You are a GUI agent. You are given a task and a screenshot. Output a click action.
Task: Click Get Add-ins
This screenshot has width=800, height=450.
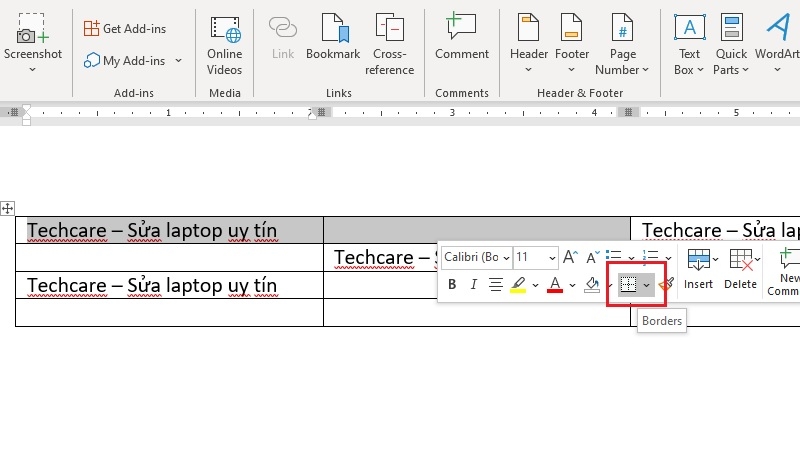click(125, 29)
